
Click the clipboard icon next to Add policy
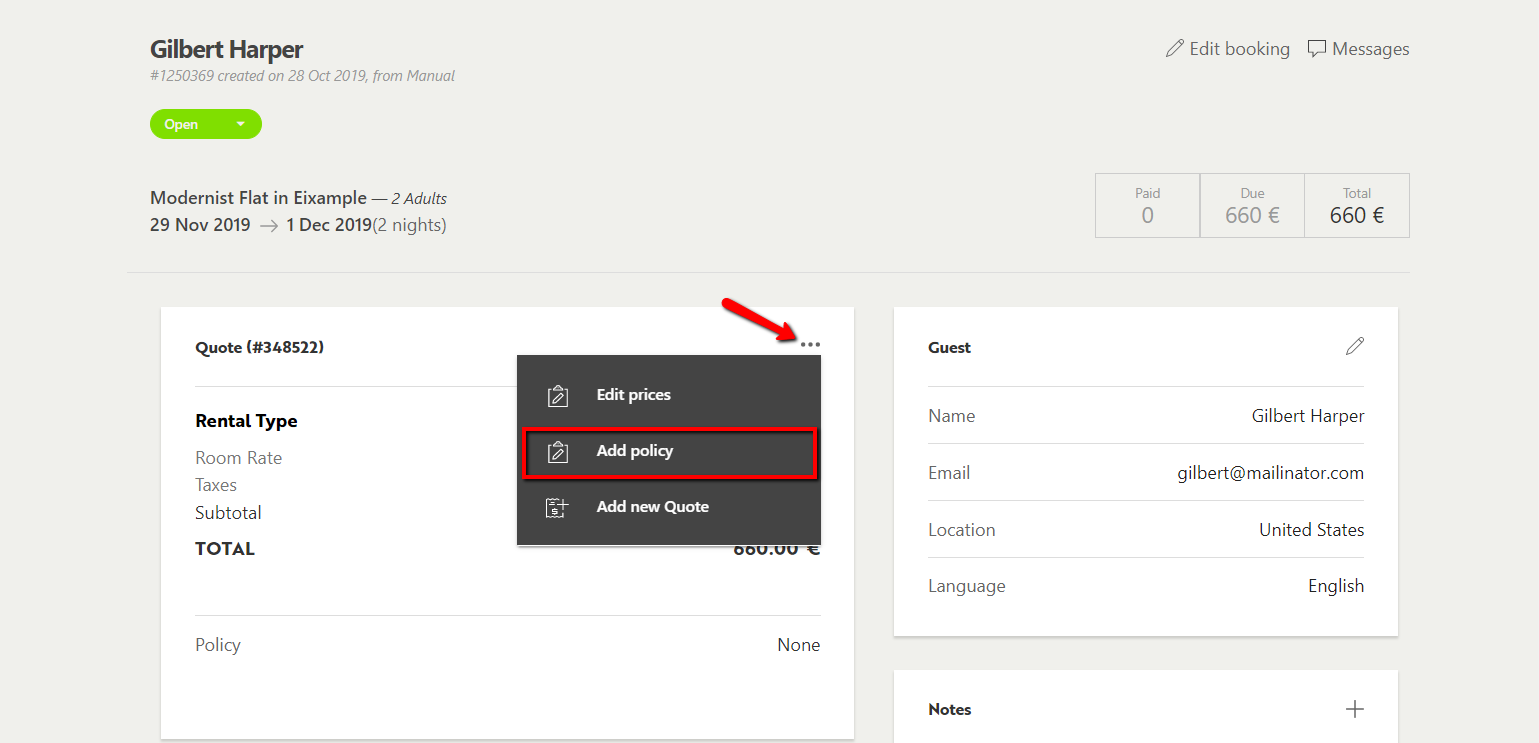558,451
